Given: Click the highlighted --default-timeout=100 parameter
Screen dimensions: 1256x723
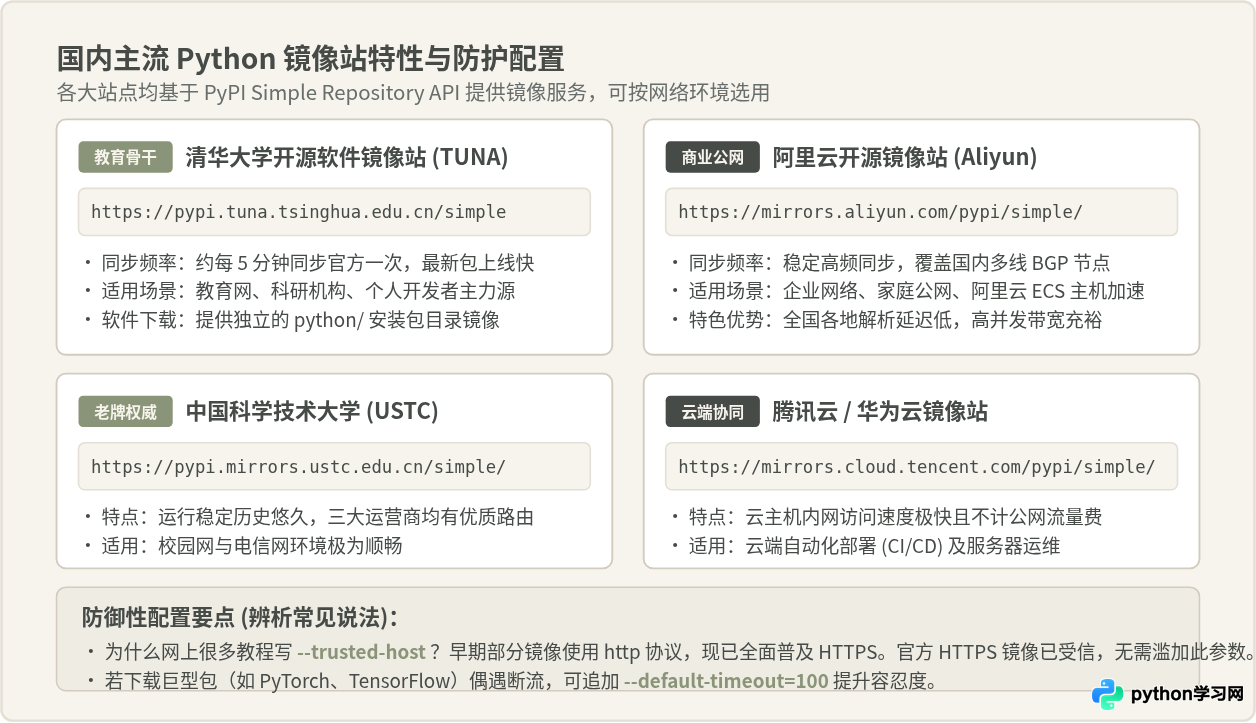Looking at the screenshot, I should click(726, 683).
